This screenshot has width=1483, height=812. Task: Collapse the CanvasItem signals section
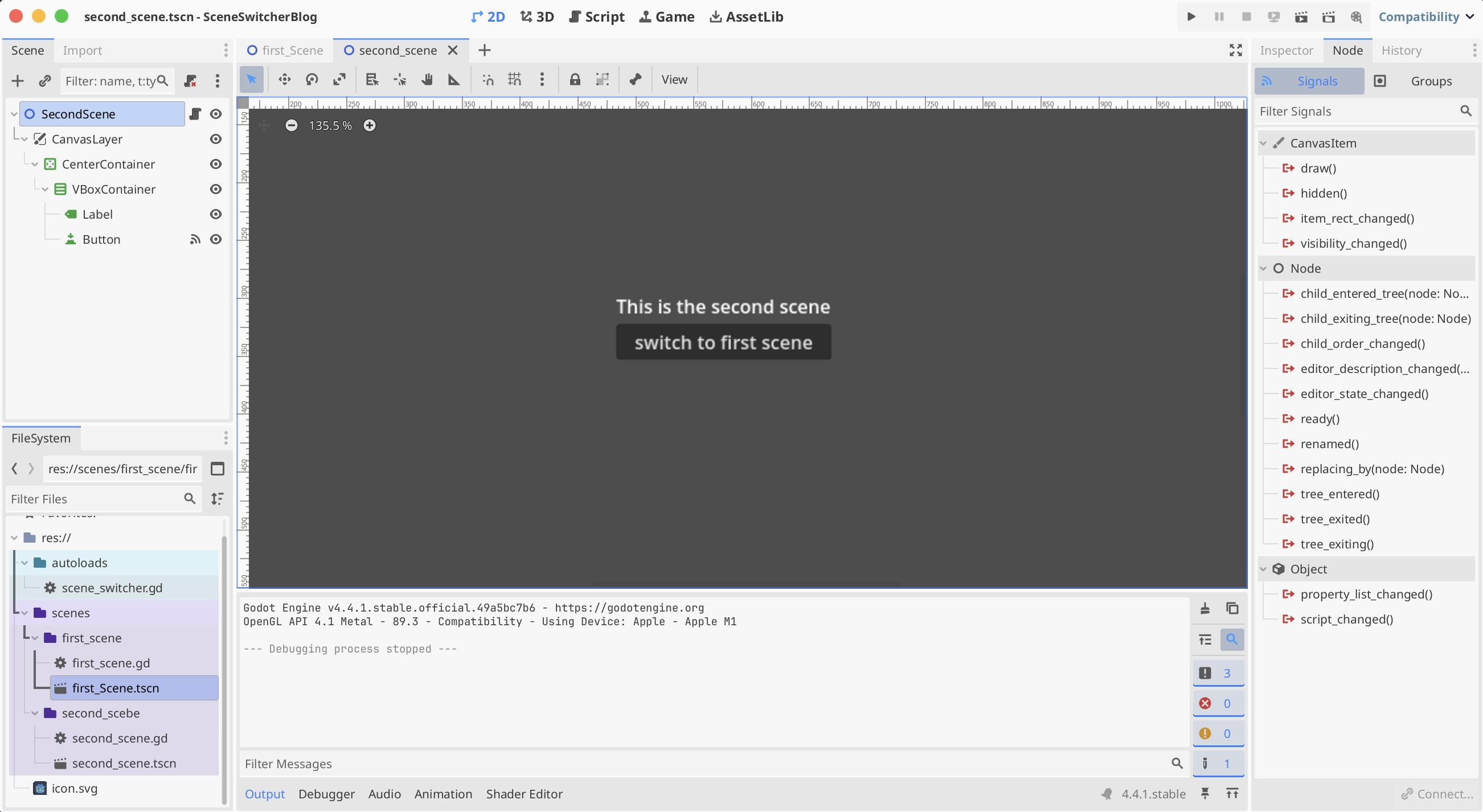(1263, 143)
